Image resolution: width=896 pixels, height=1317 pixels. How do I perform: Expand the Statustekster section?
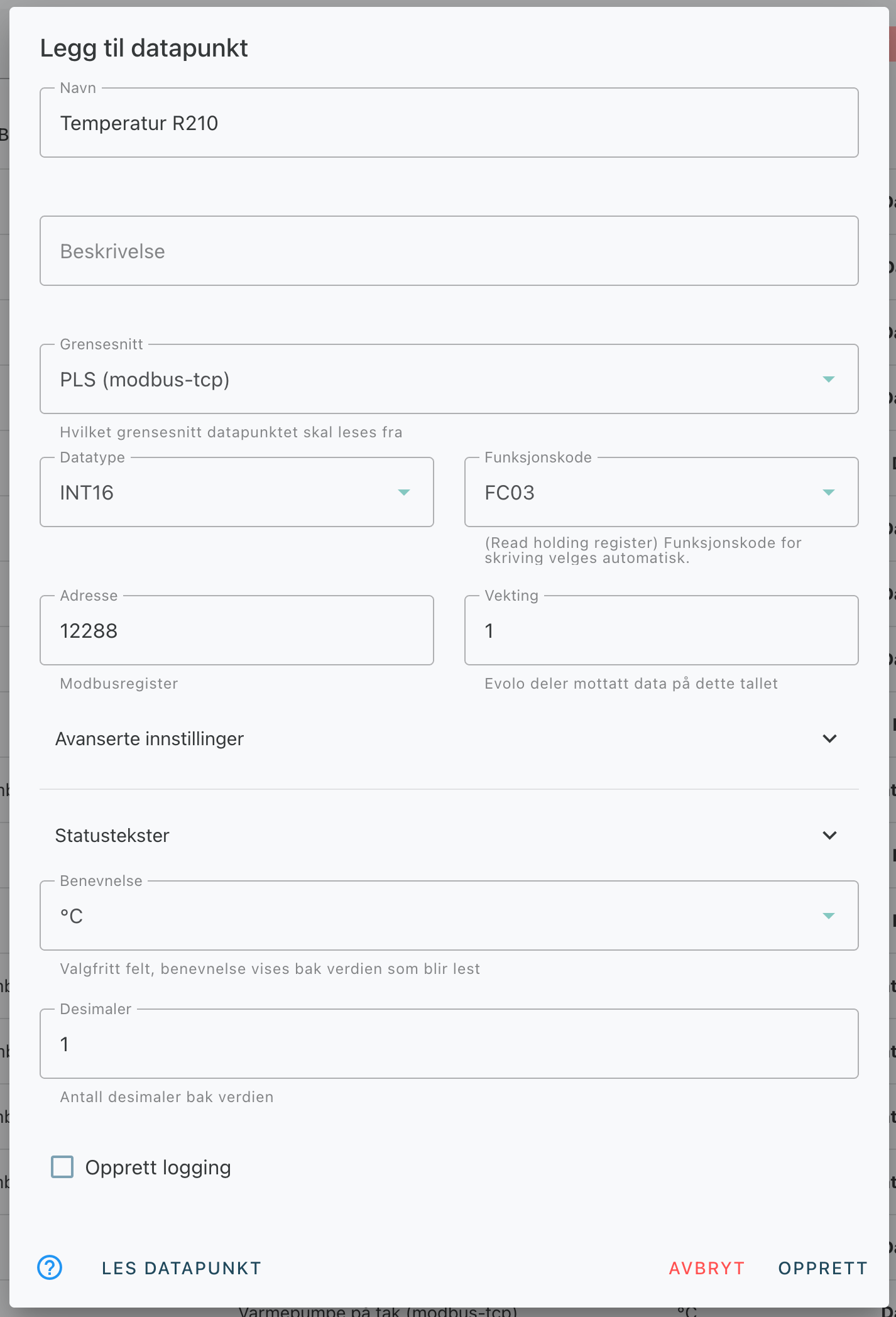(x=449, y=836)
